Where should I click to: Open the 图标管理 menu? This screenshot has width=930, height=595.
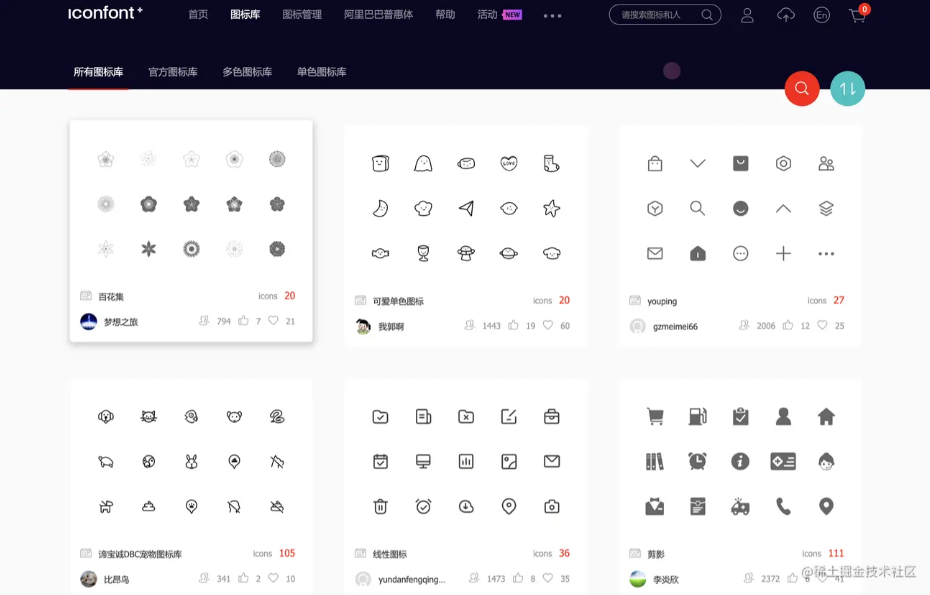tap(300, 15)
